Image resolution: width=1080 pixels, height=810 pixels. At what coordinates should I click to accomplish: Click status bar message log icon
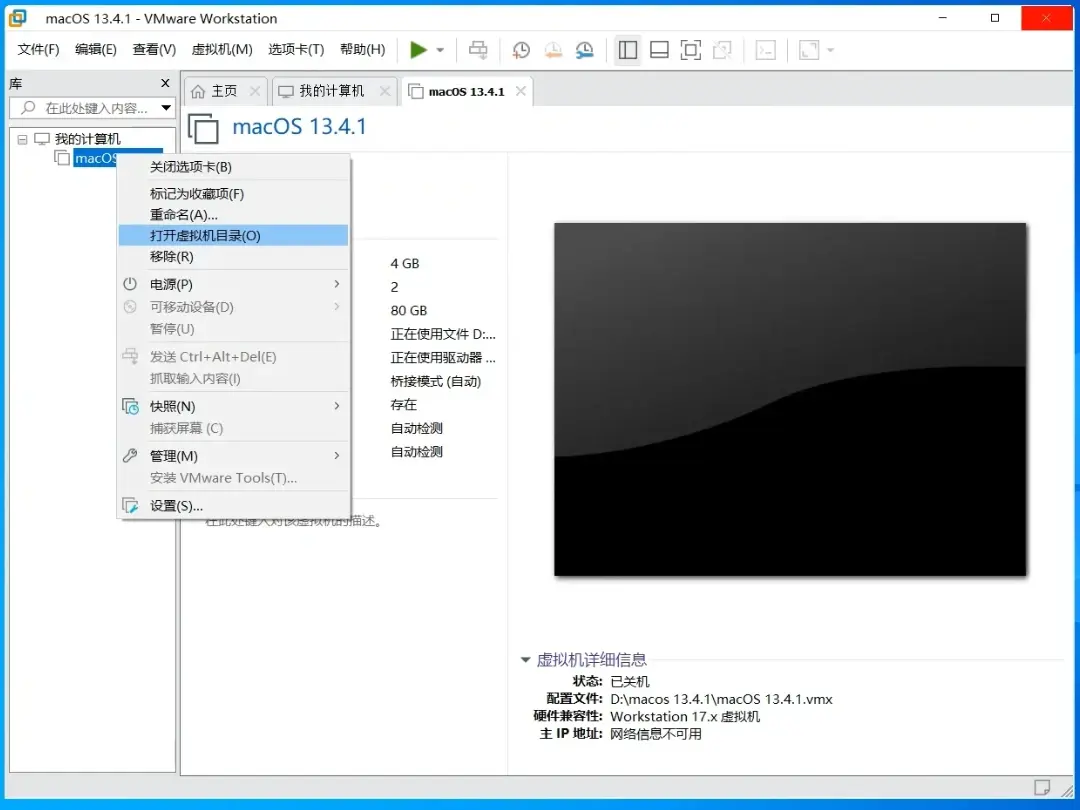pyautogui.click(x=1042, y=787)
